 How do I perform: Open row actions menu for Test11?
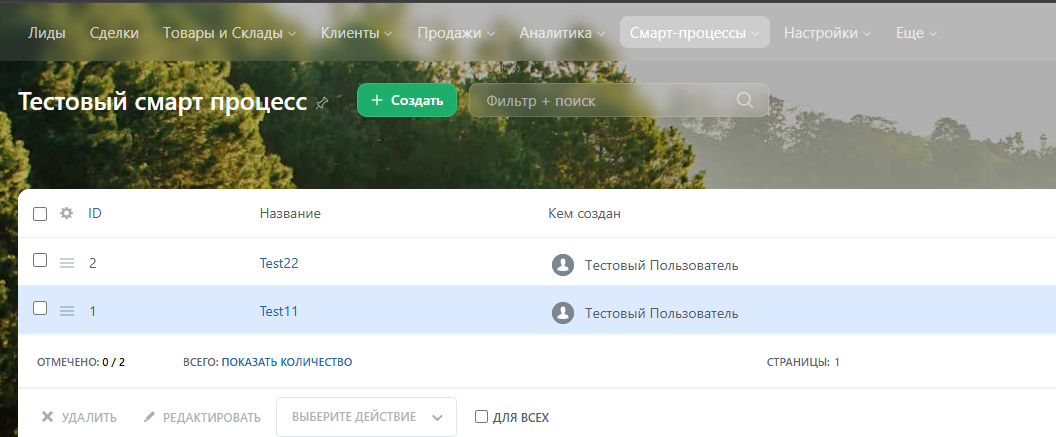click(x=67, y=311)
